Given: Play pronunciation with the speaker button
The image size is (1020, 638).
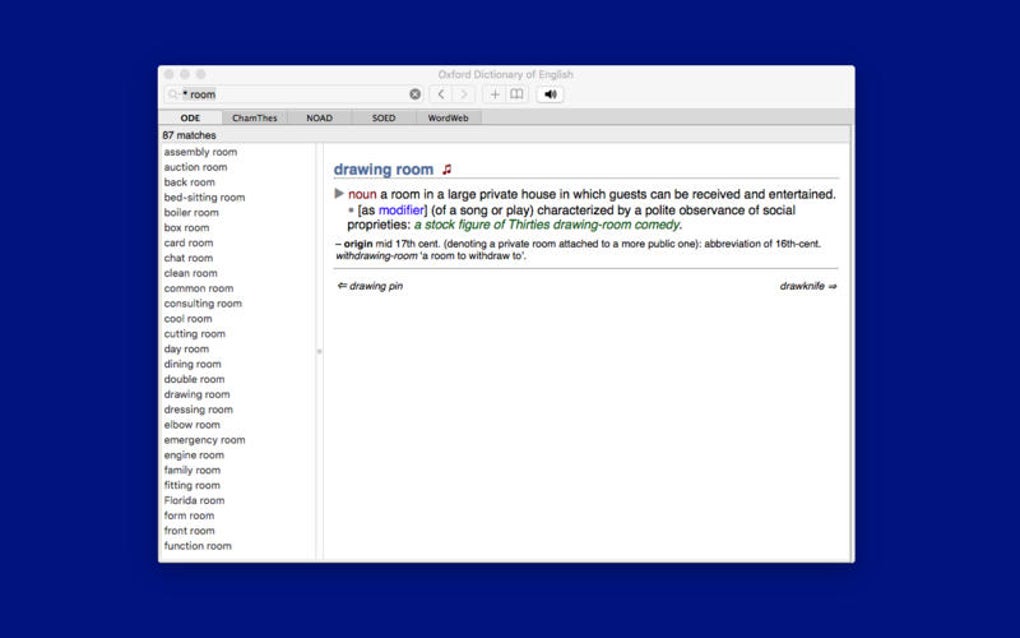Looking at the screenshot, I should (550, 94).
